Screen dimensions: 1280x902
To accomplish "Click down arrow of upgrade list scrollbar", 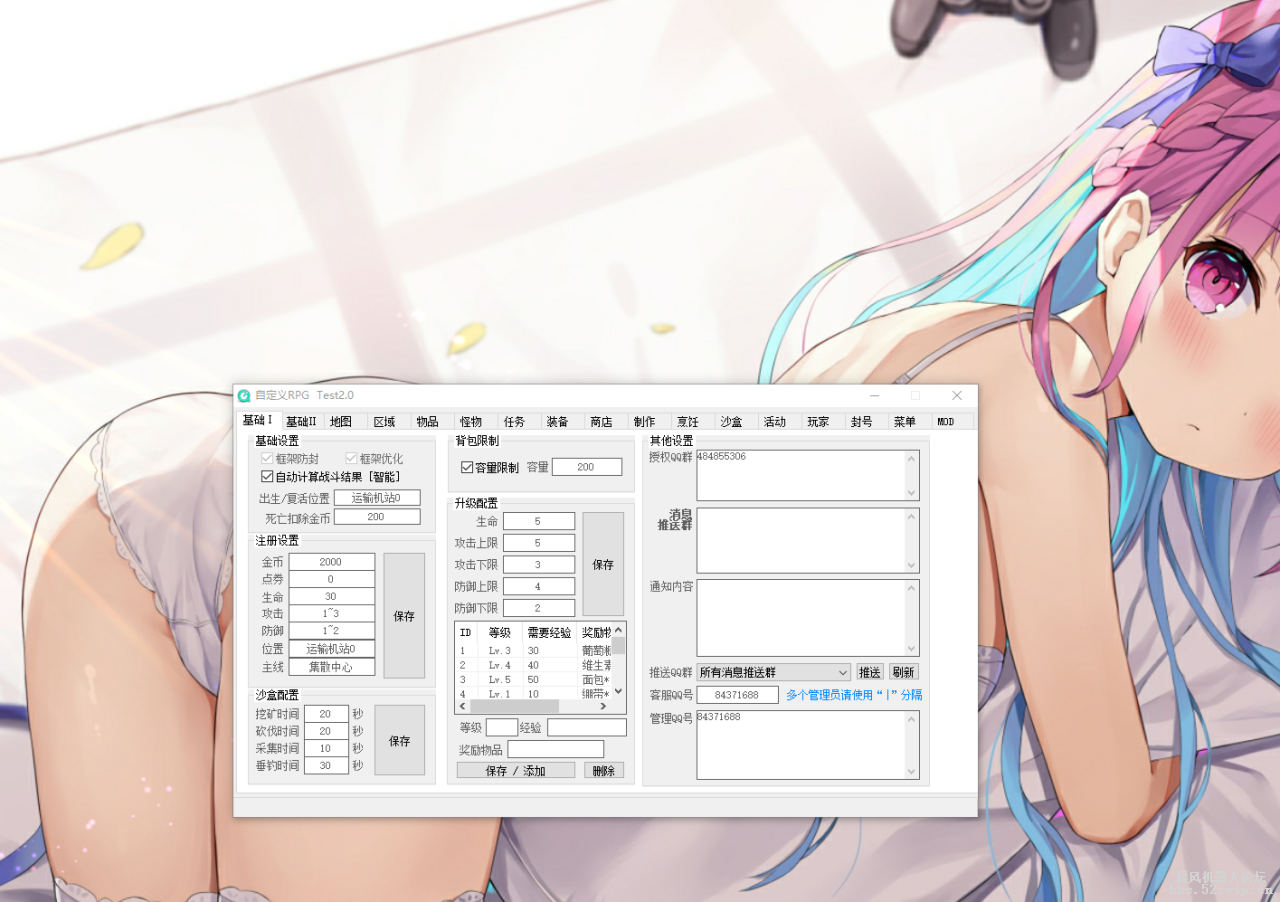I will tap(618, 690).
